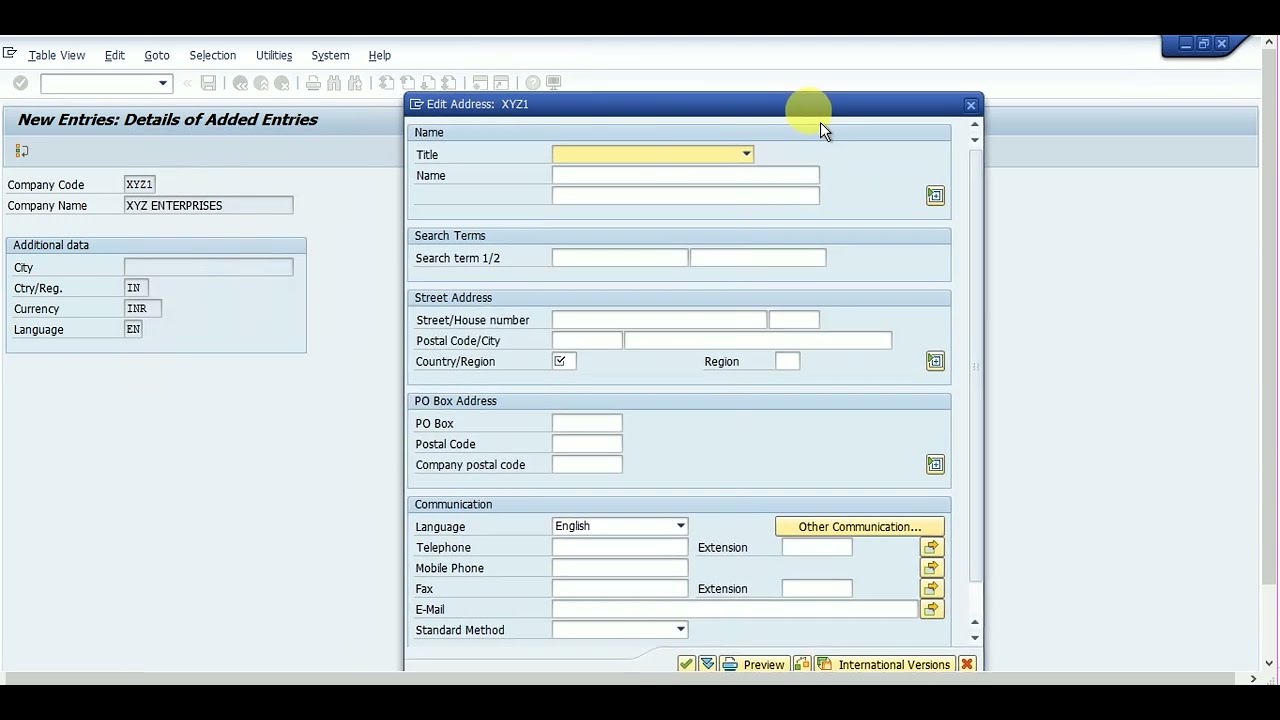
Task: Click the First Page icon in toolbar
Action: click(x=386, y=83)
